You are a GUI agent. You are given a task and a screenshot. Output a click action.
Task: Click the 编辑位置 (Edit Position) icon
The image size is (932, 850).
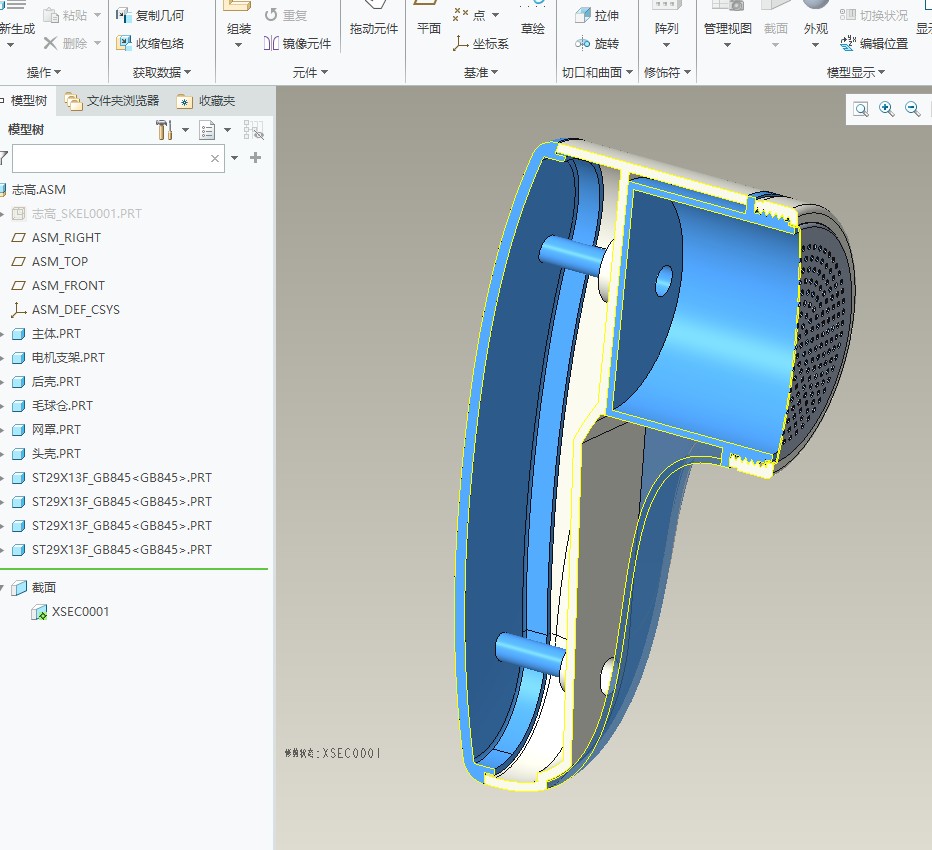pos(848,43)
